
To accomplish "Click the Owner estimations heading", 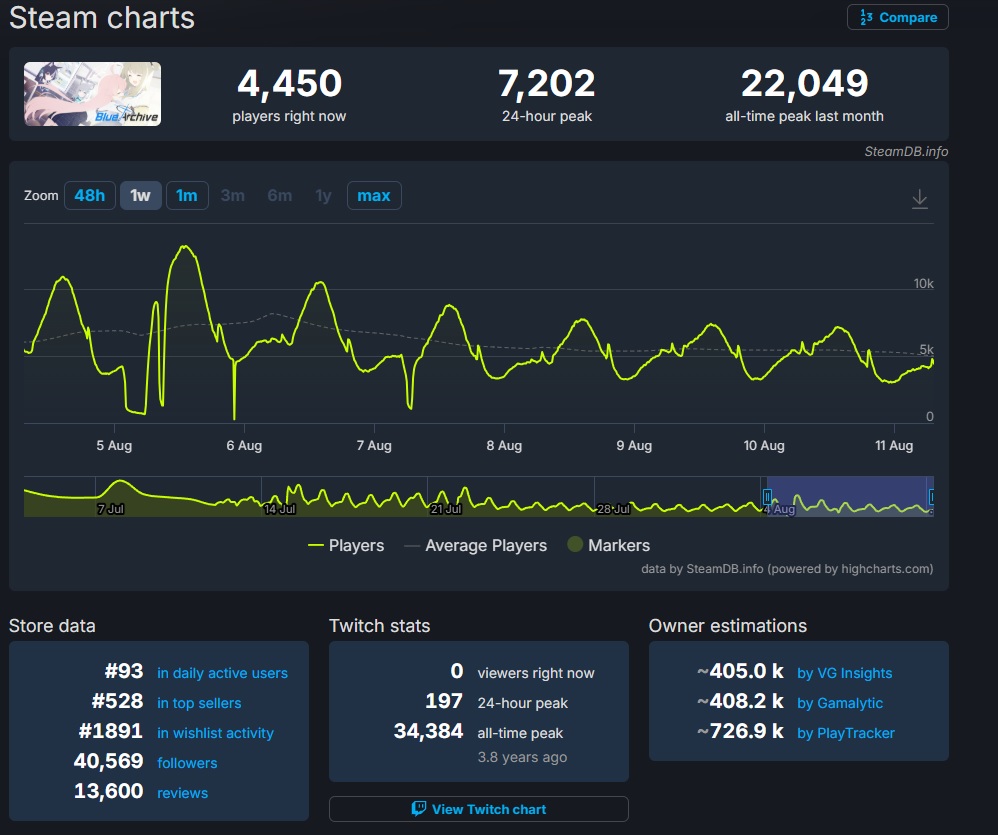I will pyautogui.click(x=727, y=626).
